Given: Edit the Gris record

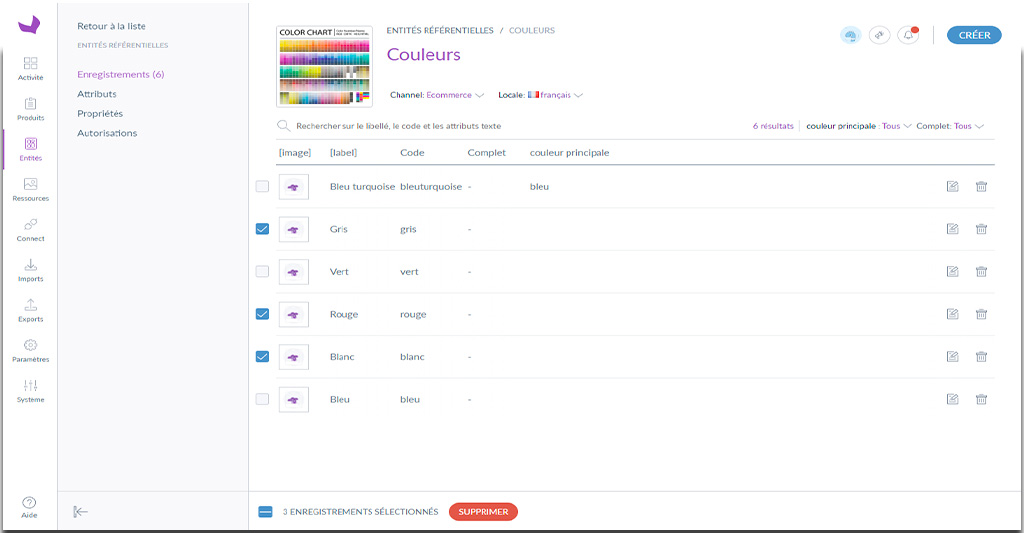Looking at the screenshot, I should tap(953, 229).
